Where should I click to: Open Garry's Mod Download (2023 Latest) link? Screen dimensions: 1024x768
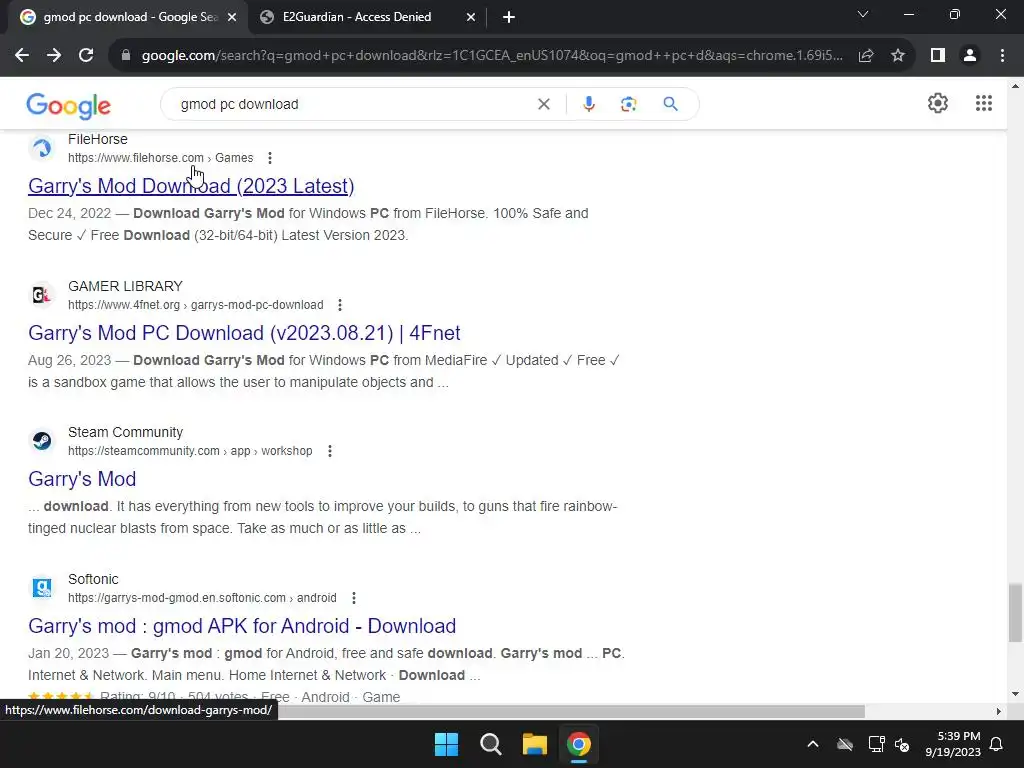pyautogui.click(x=191, y=186)
